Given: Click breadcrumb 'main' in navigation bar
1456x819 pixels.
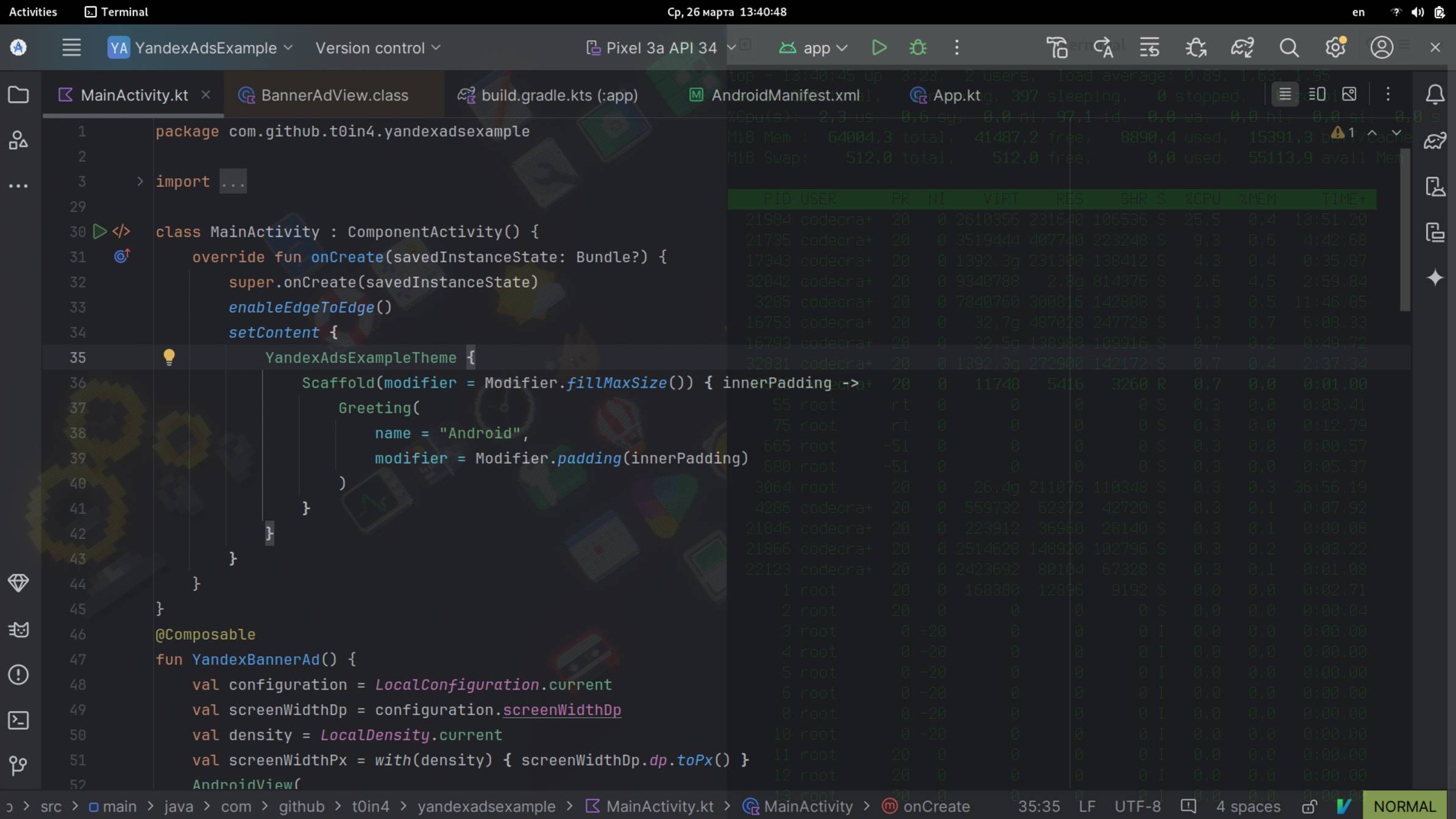Looking at the screenshot, I should 113,806.
